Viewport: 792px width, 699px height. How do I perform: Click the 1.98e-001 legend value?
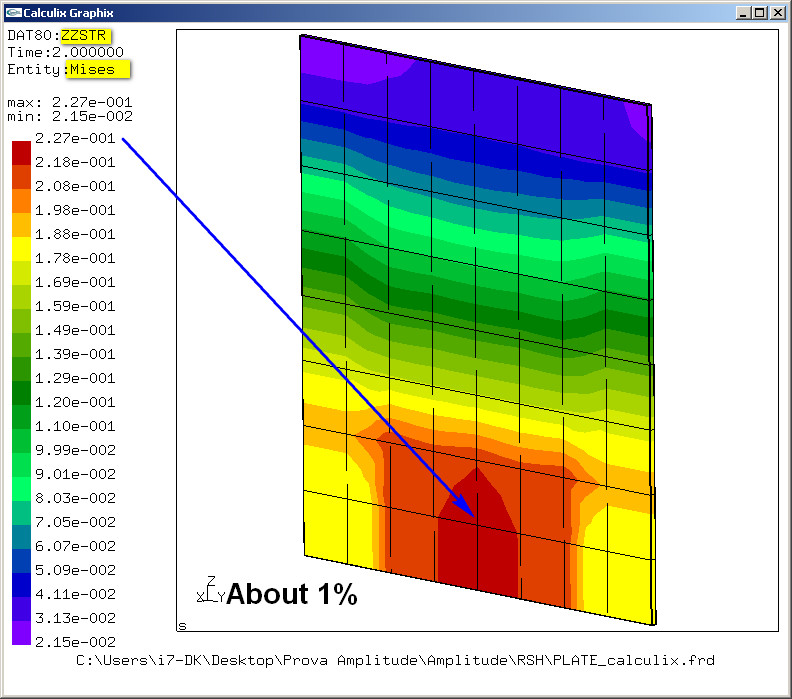tap(75, 210)
